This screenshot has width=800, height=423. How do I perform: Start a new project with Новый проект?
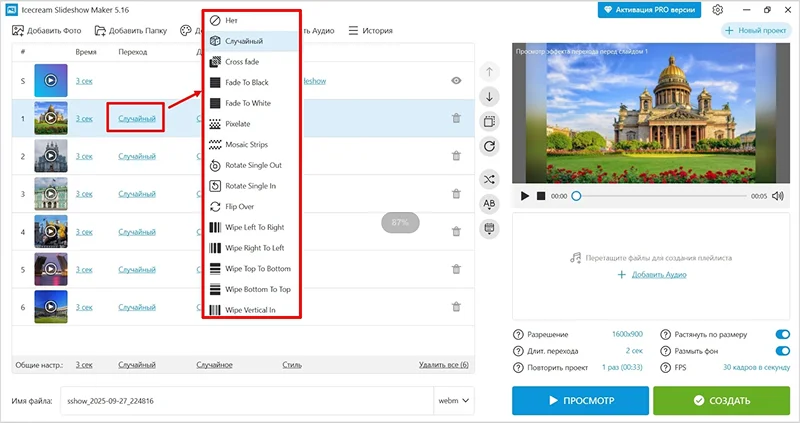(756, 31)
